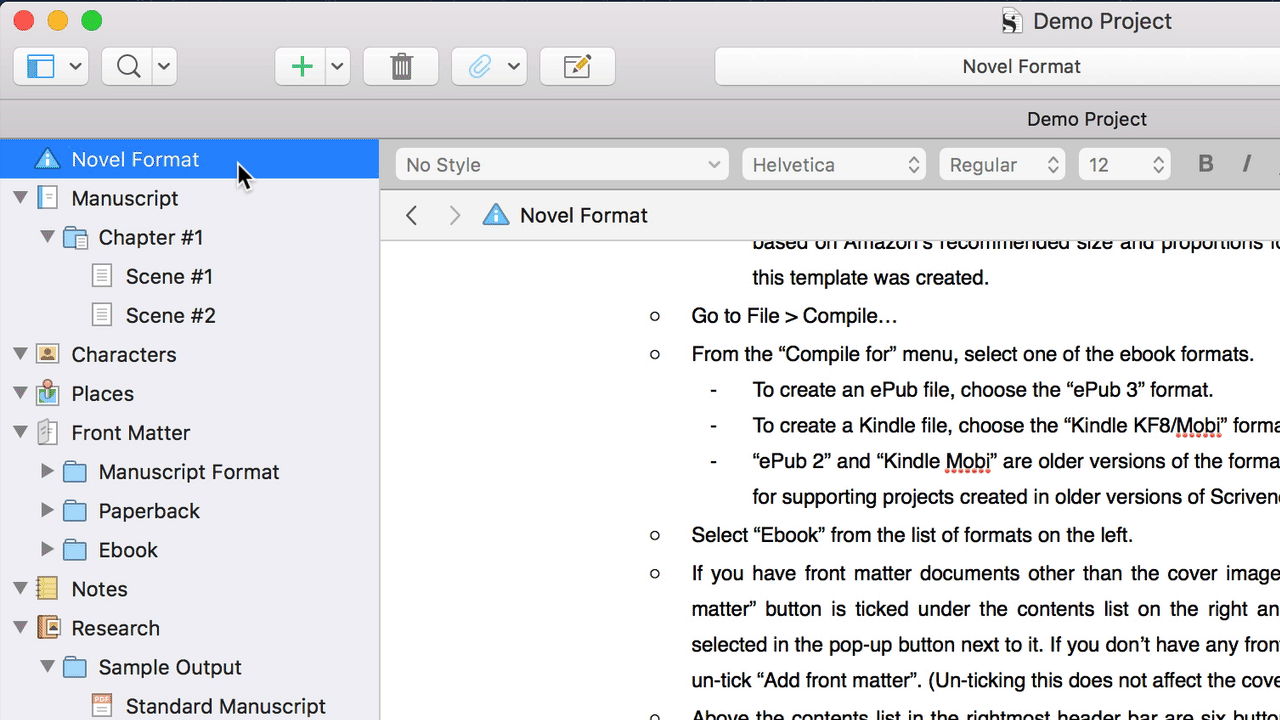Screen dimensions: 1280x720
Task: Collapse the Chapter #1 disclosure triangle
Action: 47,237
